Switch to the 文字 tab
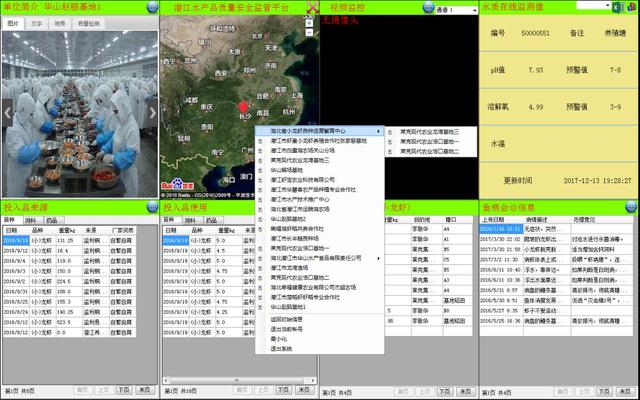 [x=36, y=21]
